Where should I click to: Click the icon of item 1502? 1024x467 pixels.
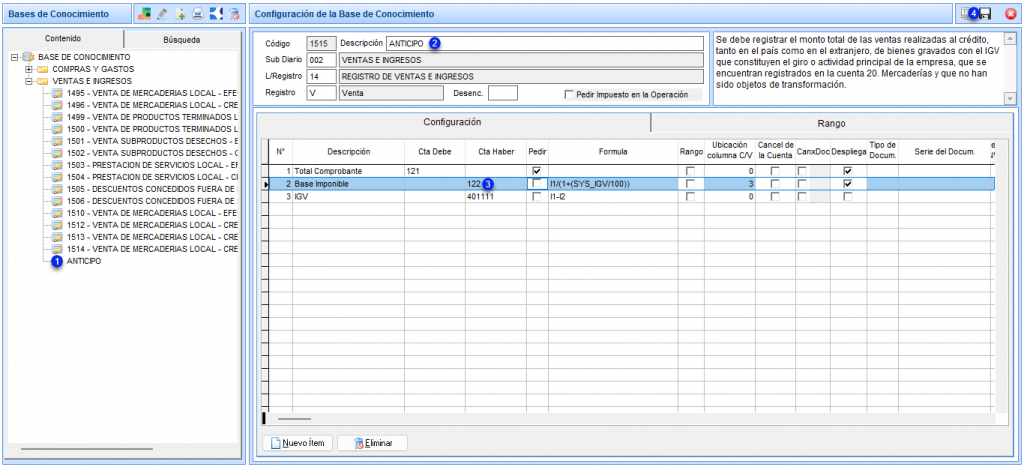[x=58, y=153]
